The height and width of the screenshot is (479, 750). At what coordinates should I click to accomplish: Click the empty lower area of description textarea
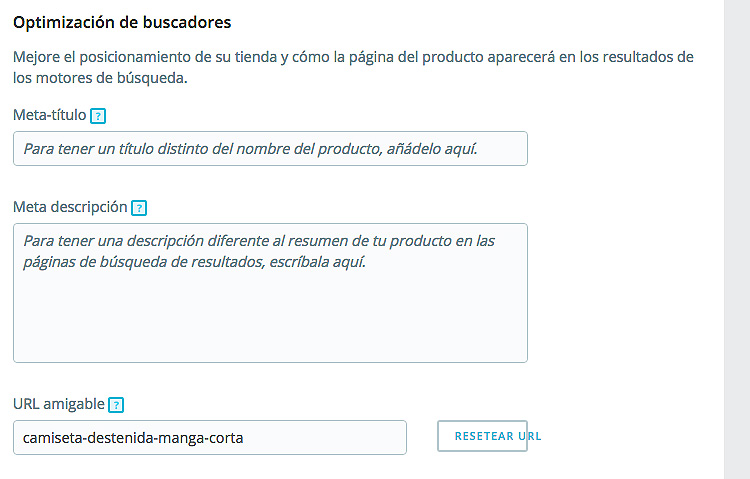(270, 318)
